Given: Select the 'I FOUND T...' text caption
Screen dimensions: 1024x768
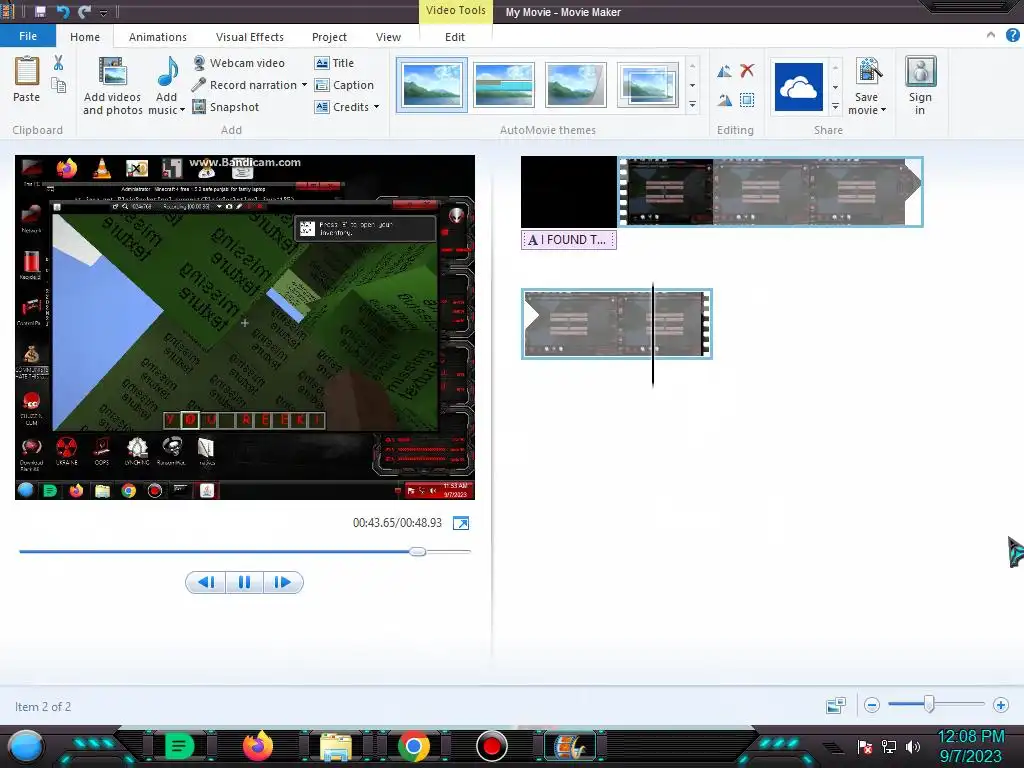Looking at the screenshot, I should (x=569, y=240).
